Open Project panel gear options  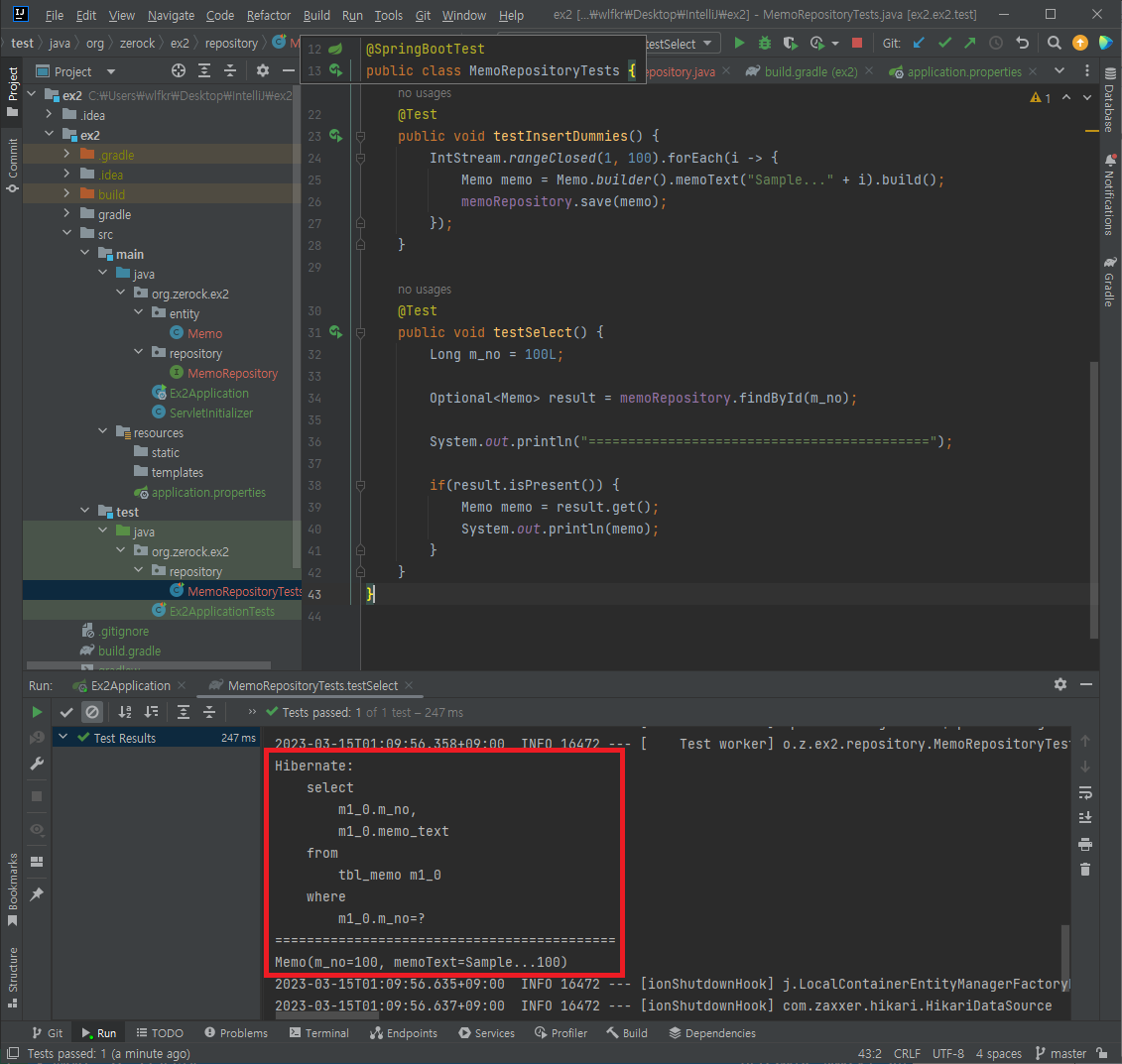pyautogui.click(x=263, y=70)
